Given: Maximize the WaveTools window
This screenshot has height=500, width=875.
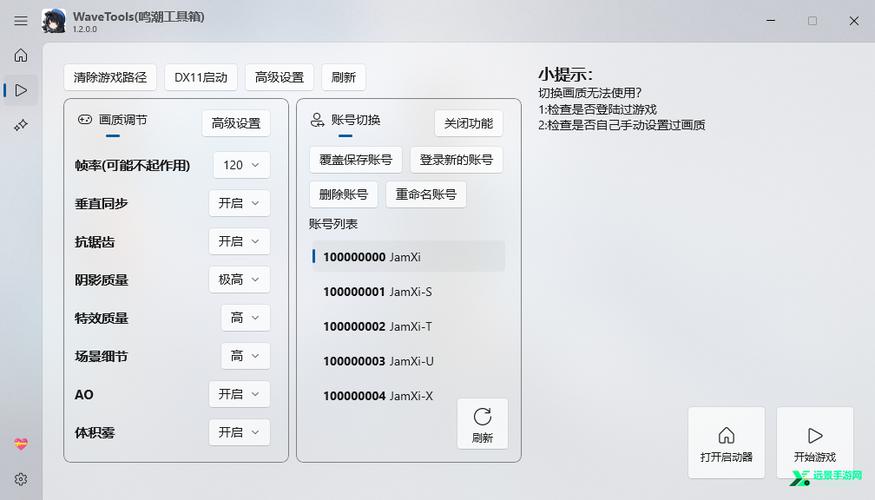Looking at the screenshot, I should (x=812, y=21).
